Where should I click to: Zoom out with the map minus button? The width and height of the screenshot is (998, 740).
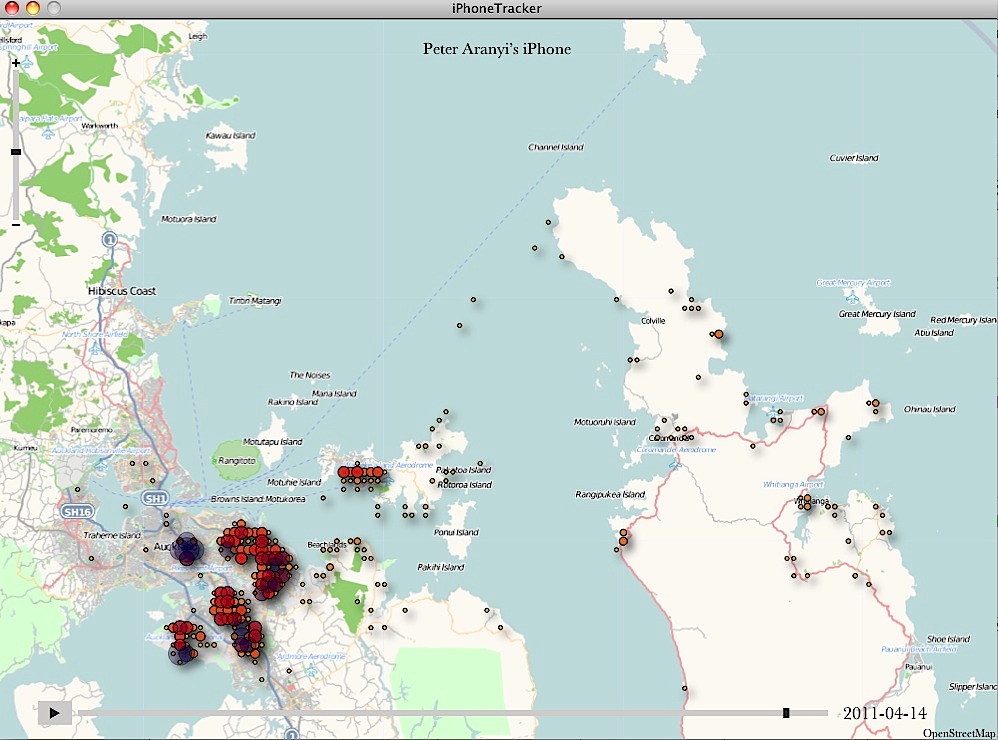(16, 225)
